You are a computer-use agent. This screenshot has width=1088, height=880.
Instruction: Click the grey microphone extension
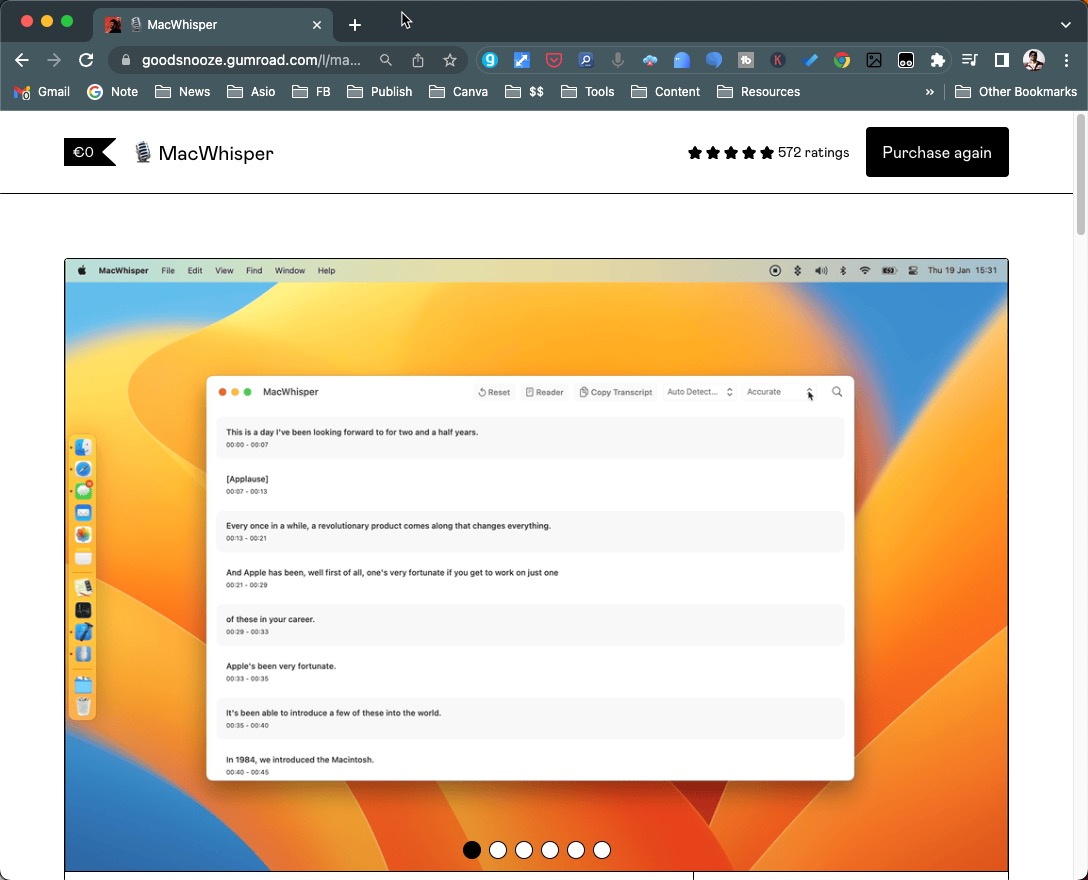618,60
